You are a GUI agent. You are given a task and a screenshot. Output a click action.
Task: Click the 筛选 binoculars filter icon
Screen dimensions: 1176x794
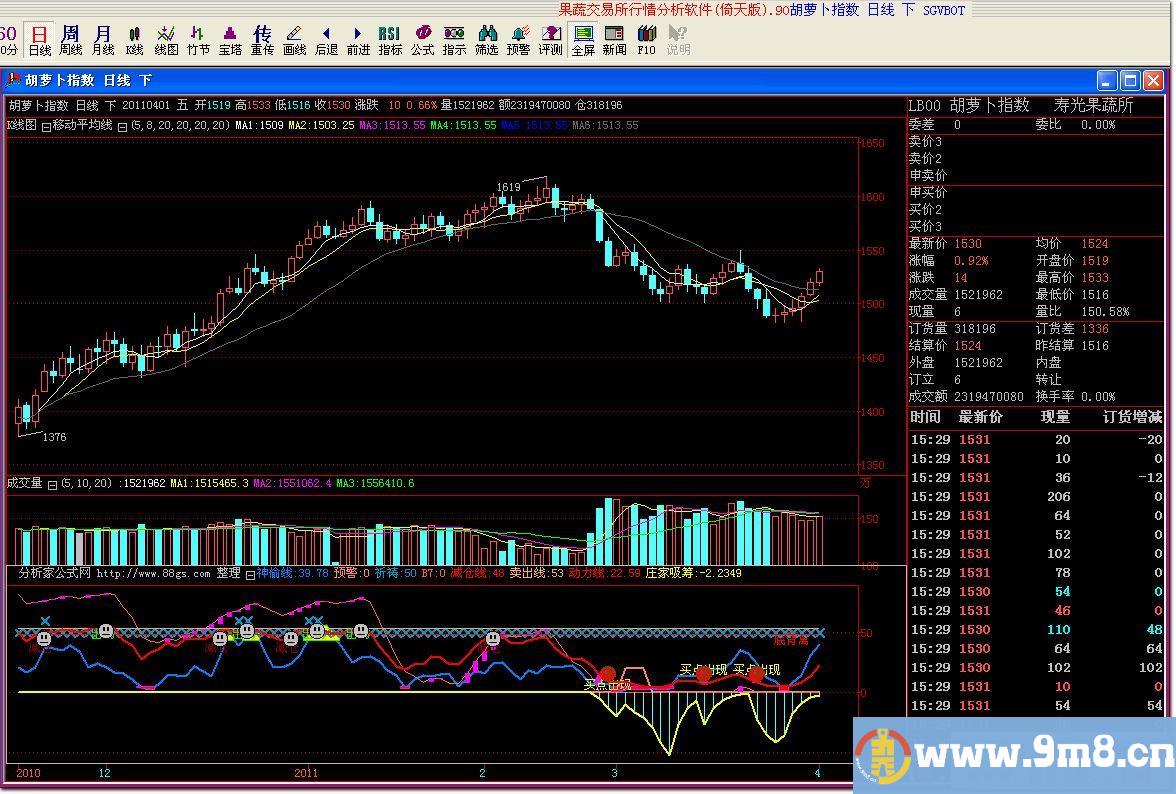click(x=486, y=40)
